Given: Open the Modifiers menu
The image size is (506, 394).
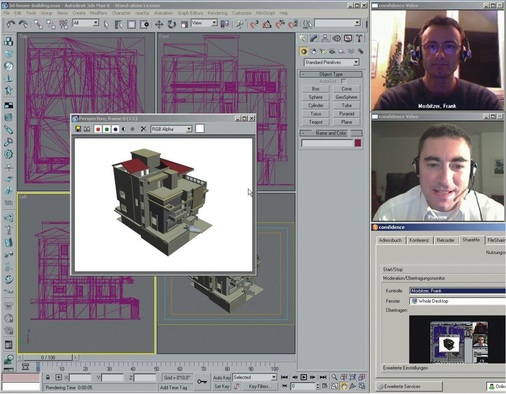Looking at the screenshot, I should click(99, 13).
